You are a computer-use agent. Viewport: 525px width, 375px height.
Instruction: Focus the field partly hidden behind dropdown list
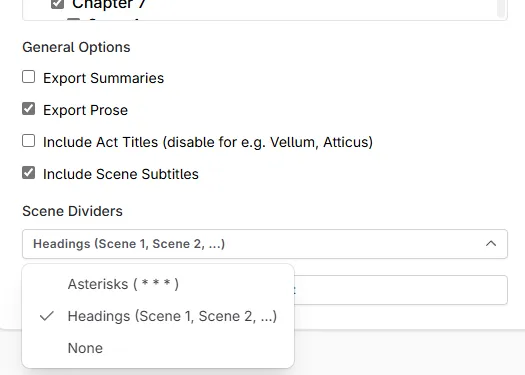pos(401,290)
